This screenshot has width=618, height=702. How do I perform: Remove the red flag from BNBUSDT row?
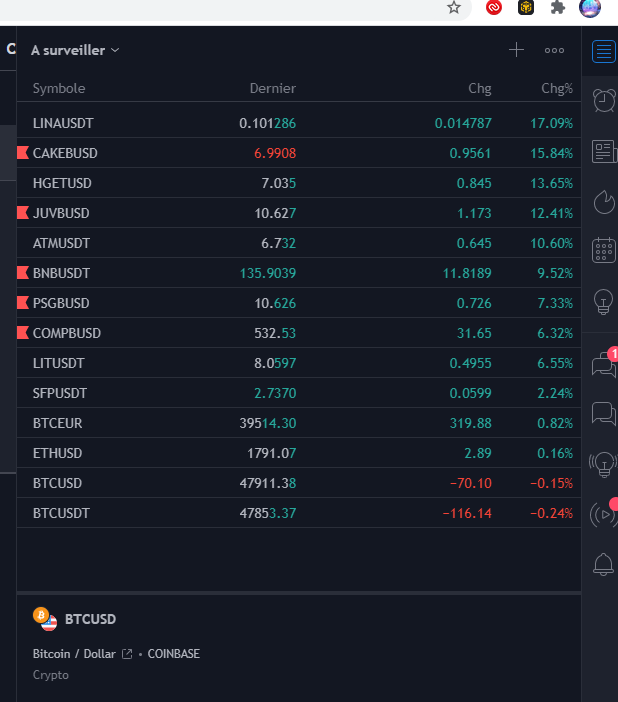point(23,273)
